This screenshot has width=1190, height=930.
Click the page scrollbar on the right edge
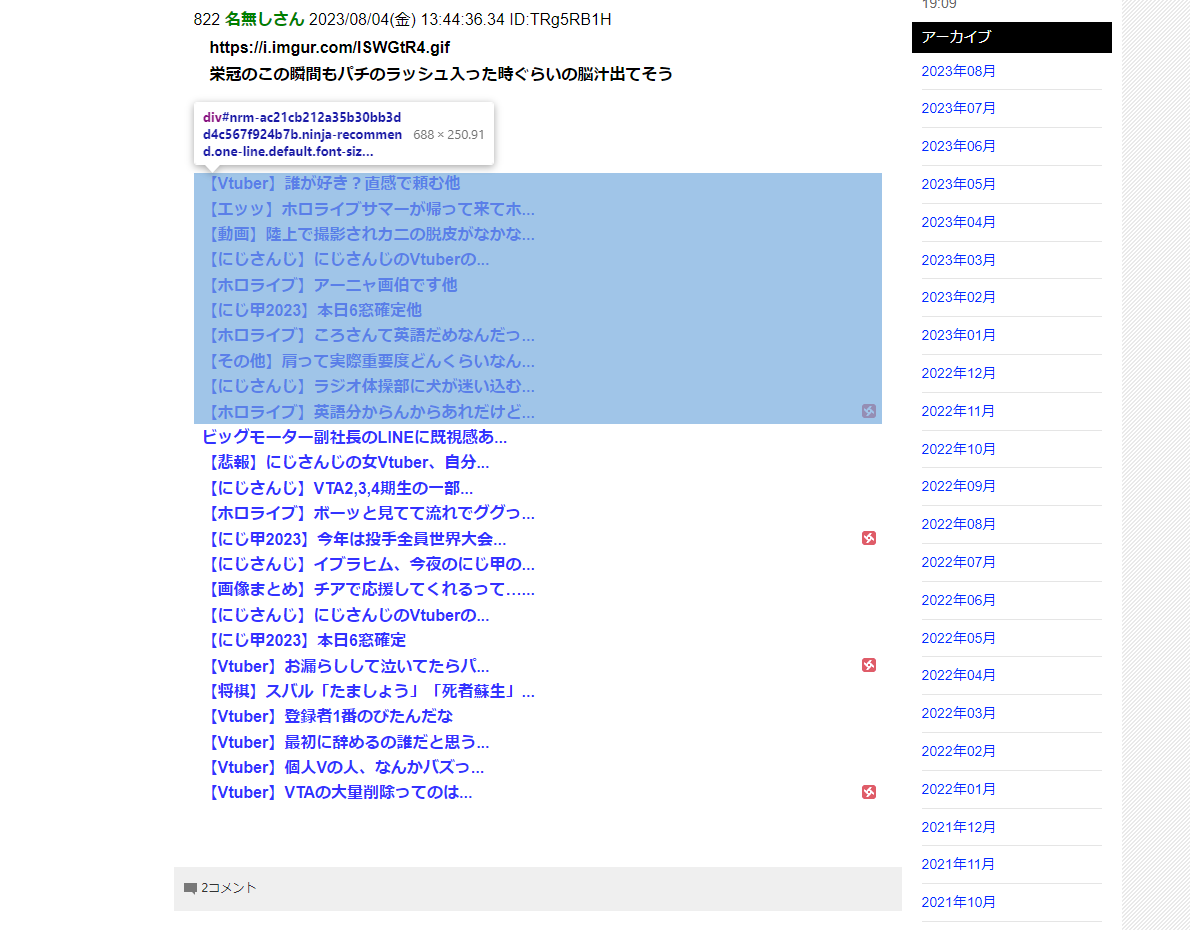pos(1185,465)
